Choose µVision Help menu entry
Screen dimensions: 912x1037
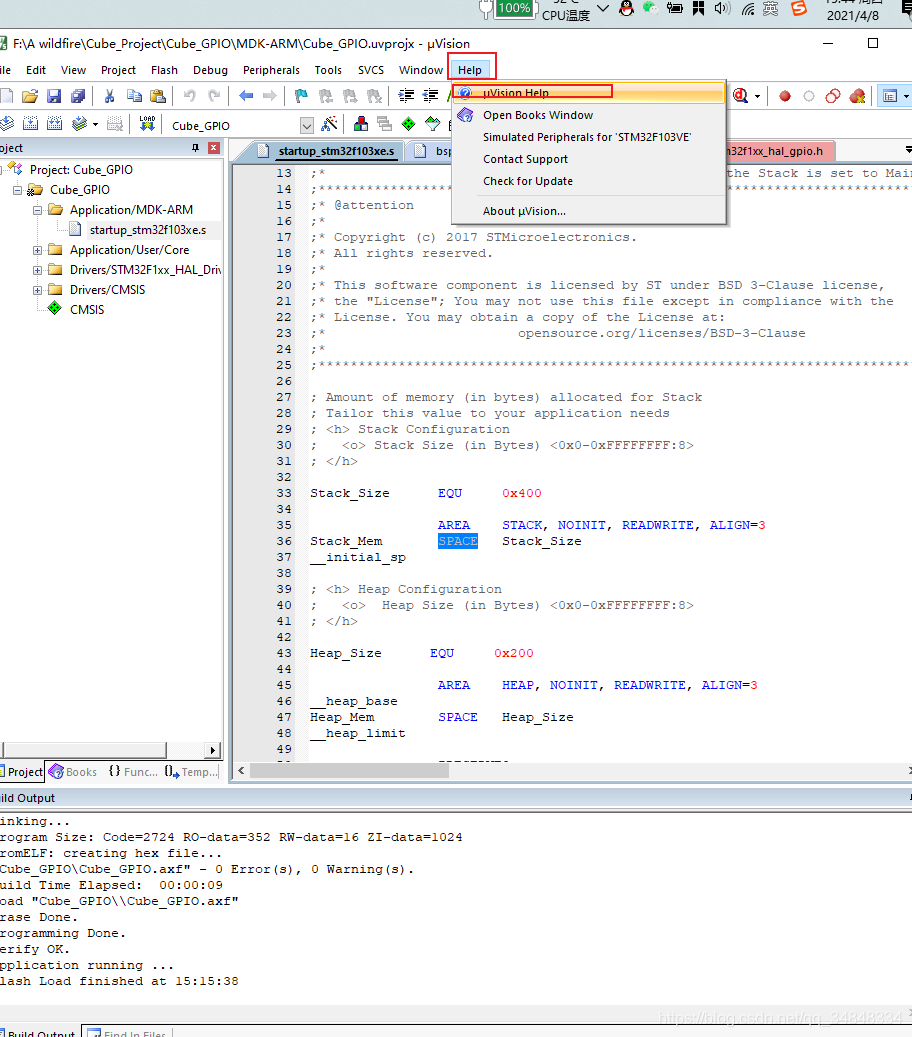pos(589,93)
